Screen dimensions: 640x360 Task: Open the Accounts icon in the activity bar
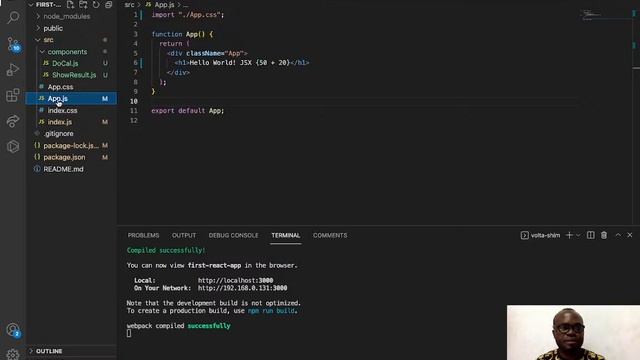[x=13, y=329]
